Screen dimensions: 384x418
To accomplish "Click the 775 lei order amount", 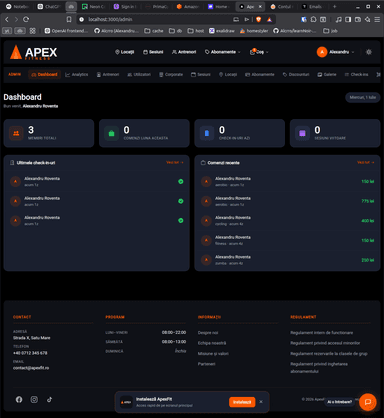I will 368,201.
